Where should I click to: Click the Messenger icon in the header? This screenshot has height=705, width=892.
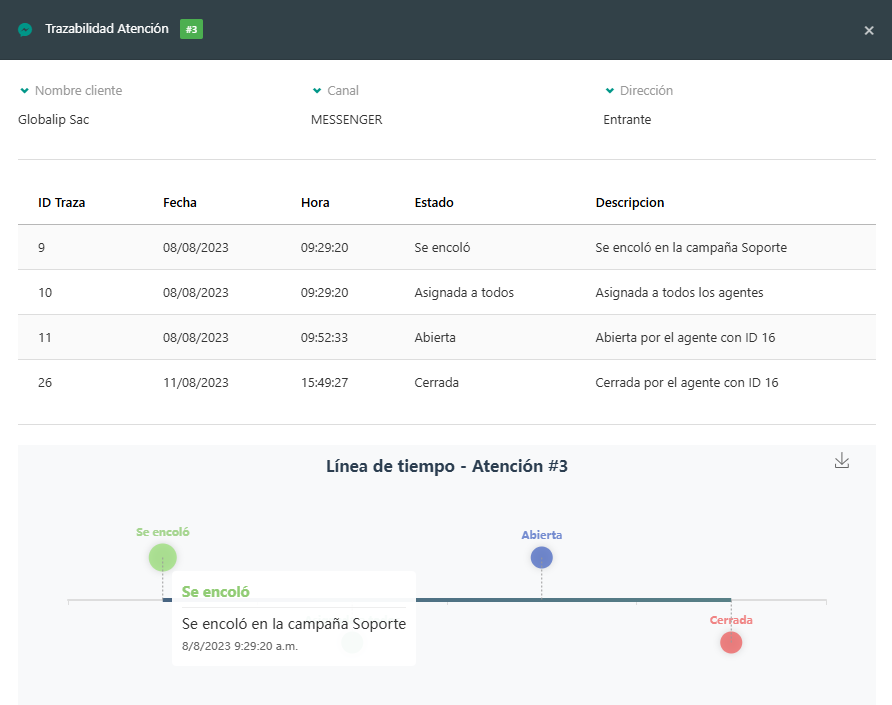click(x=25, y=30)
